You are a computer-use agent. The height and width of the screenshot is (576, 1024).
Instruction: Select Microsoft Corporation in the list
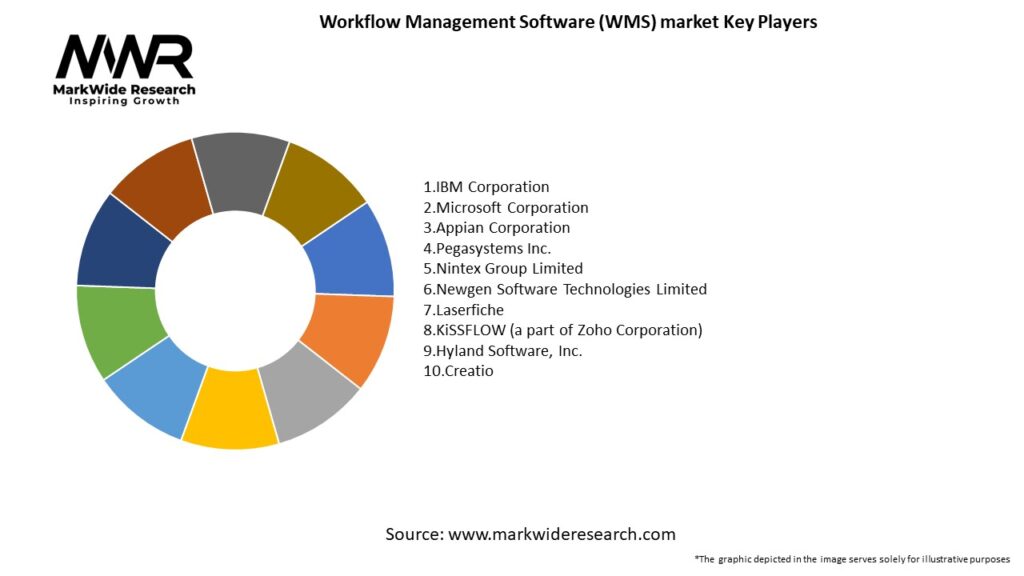click(506, 207)
